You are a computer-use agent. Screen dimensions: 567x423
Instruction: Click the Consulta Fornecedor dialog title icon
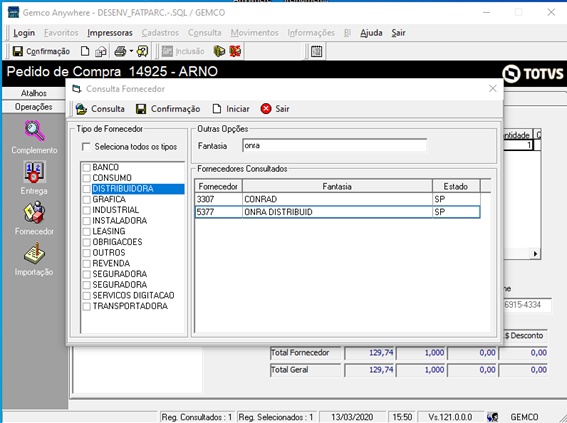(76, 89)
